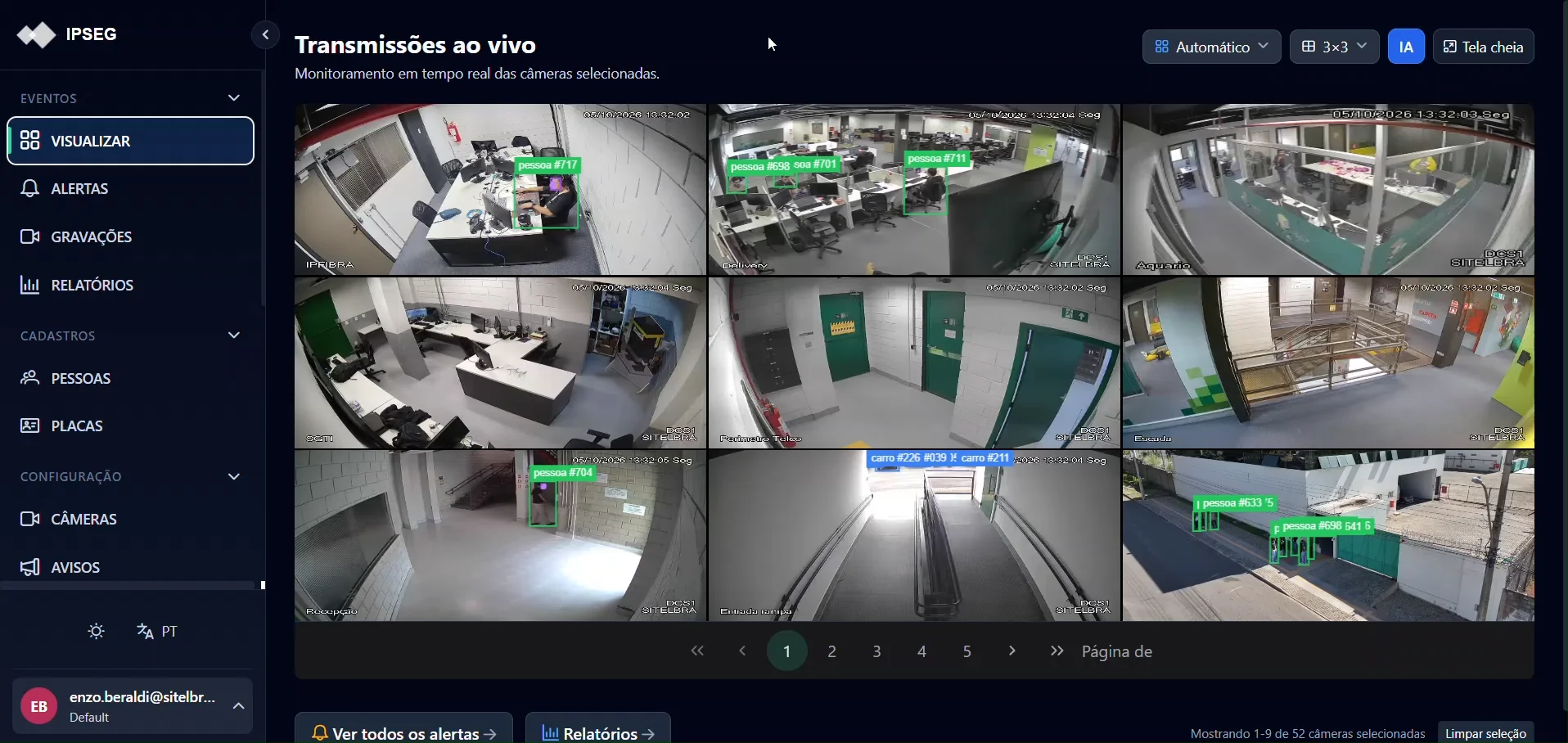Screen dimensions: 1568x743
Task: Collapse the sidebar with the arrow button
Action: [265, 34]
